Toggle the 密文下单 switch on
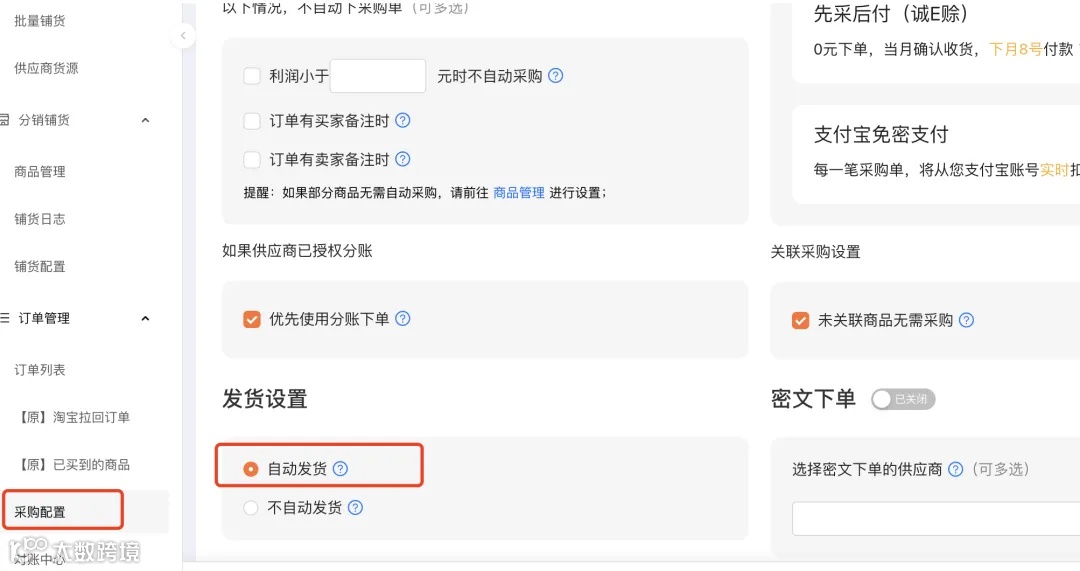 (x=902, y=399)
